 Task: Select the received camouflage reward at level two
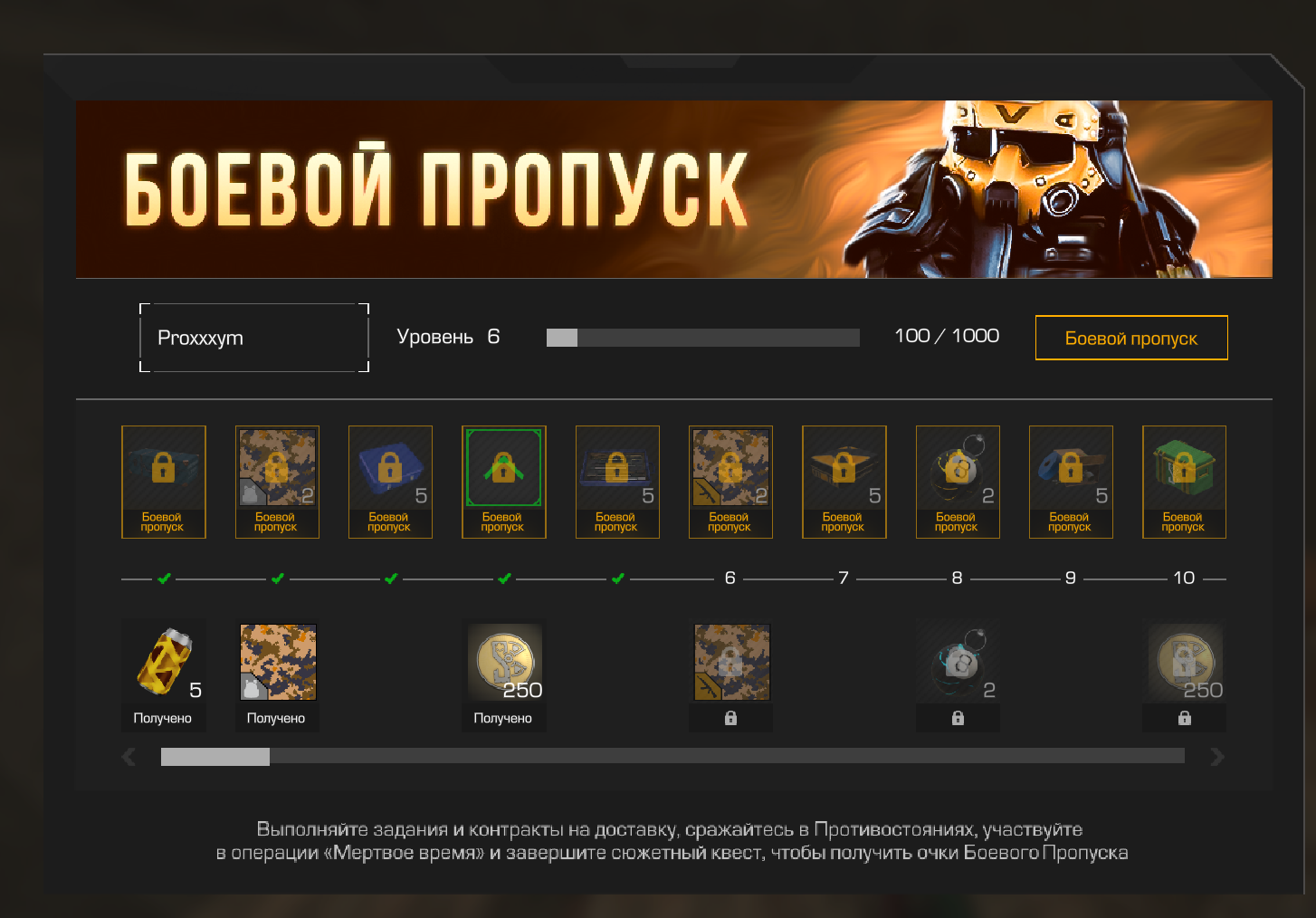(277, 674)
